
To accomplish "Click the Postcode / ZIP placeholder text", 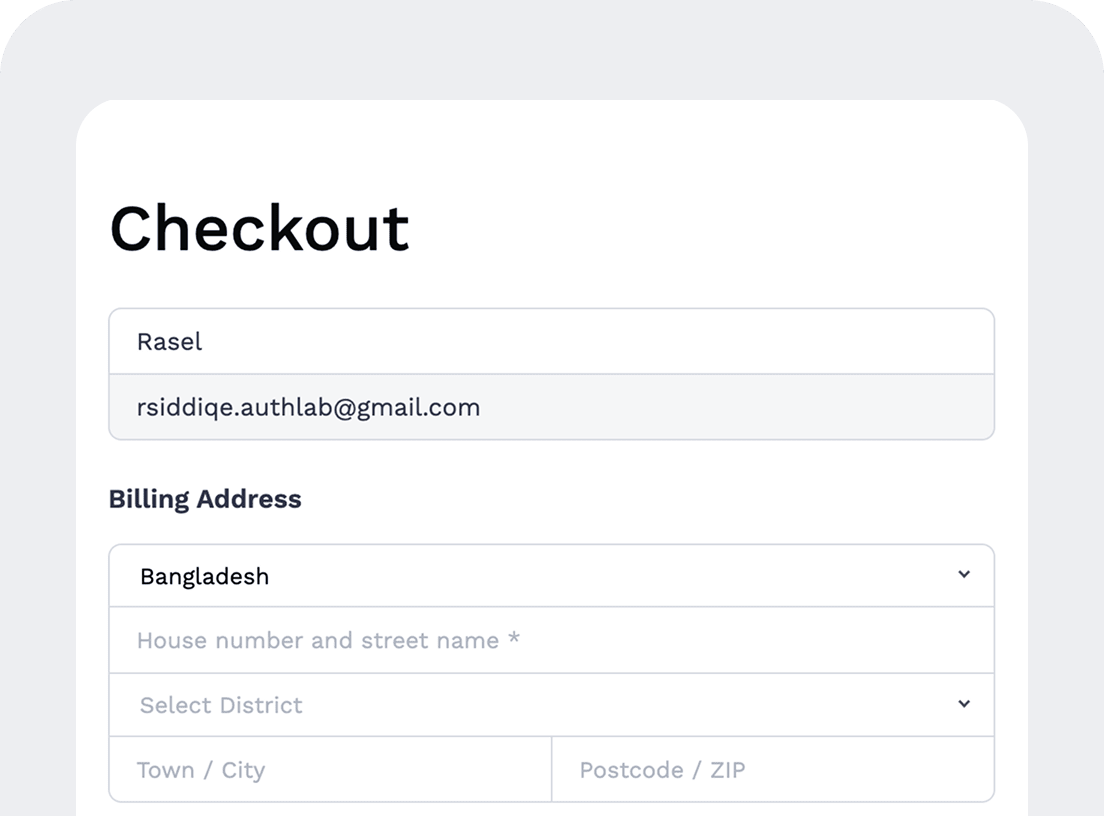I will coord(662,770).
